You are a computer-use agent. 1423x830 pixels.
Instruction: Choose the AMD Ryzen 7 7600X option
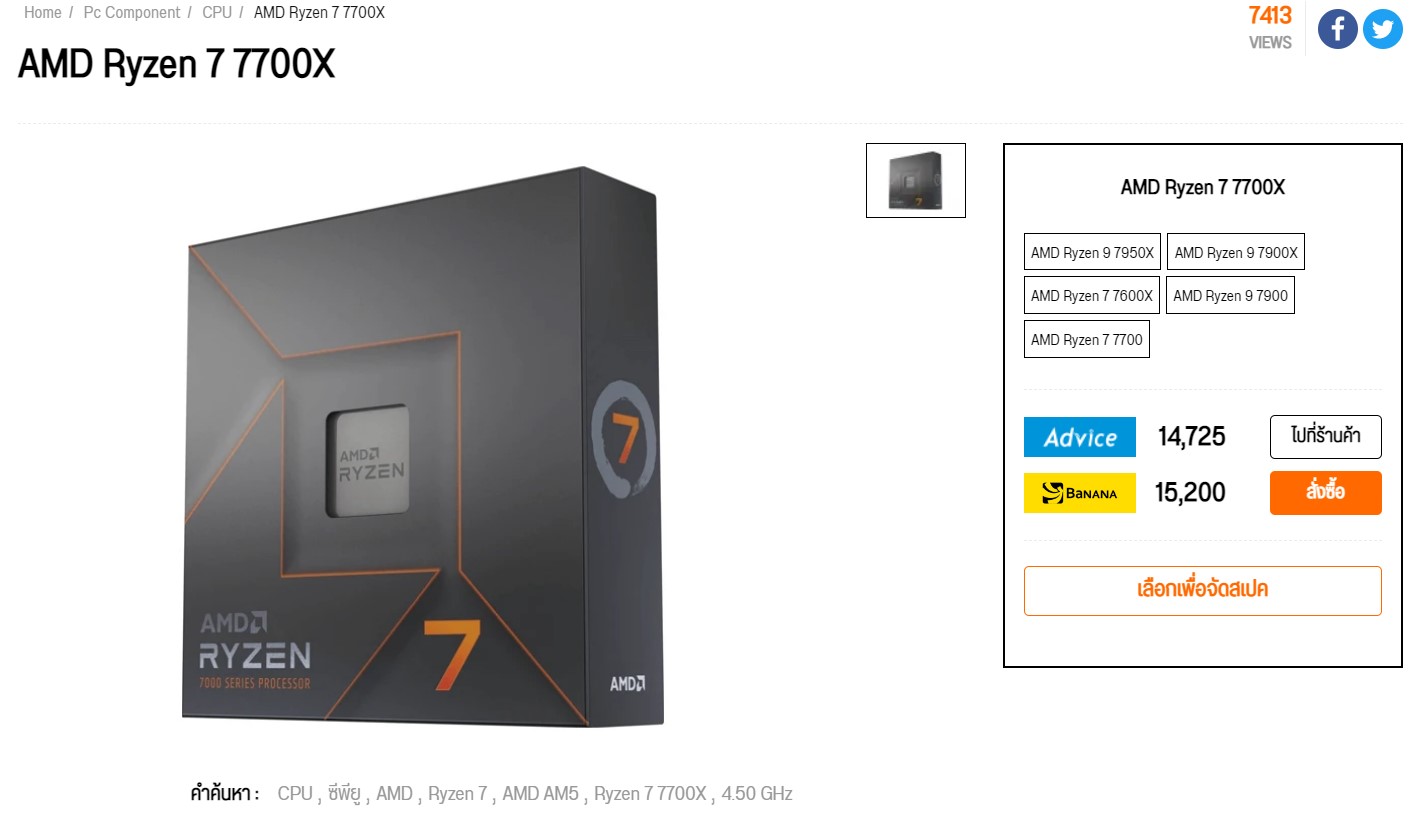click(x=1092, y=296)
